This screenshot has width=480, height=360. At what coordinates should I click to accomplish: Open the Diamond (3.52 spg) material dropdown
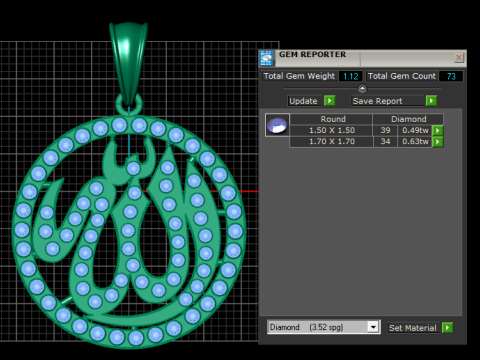click(x=373, y=327)
